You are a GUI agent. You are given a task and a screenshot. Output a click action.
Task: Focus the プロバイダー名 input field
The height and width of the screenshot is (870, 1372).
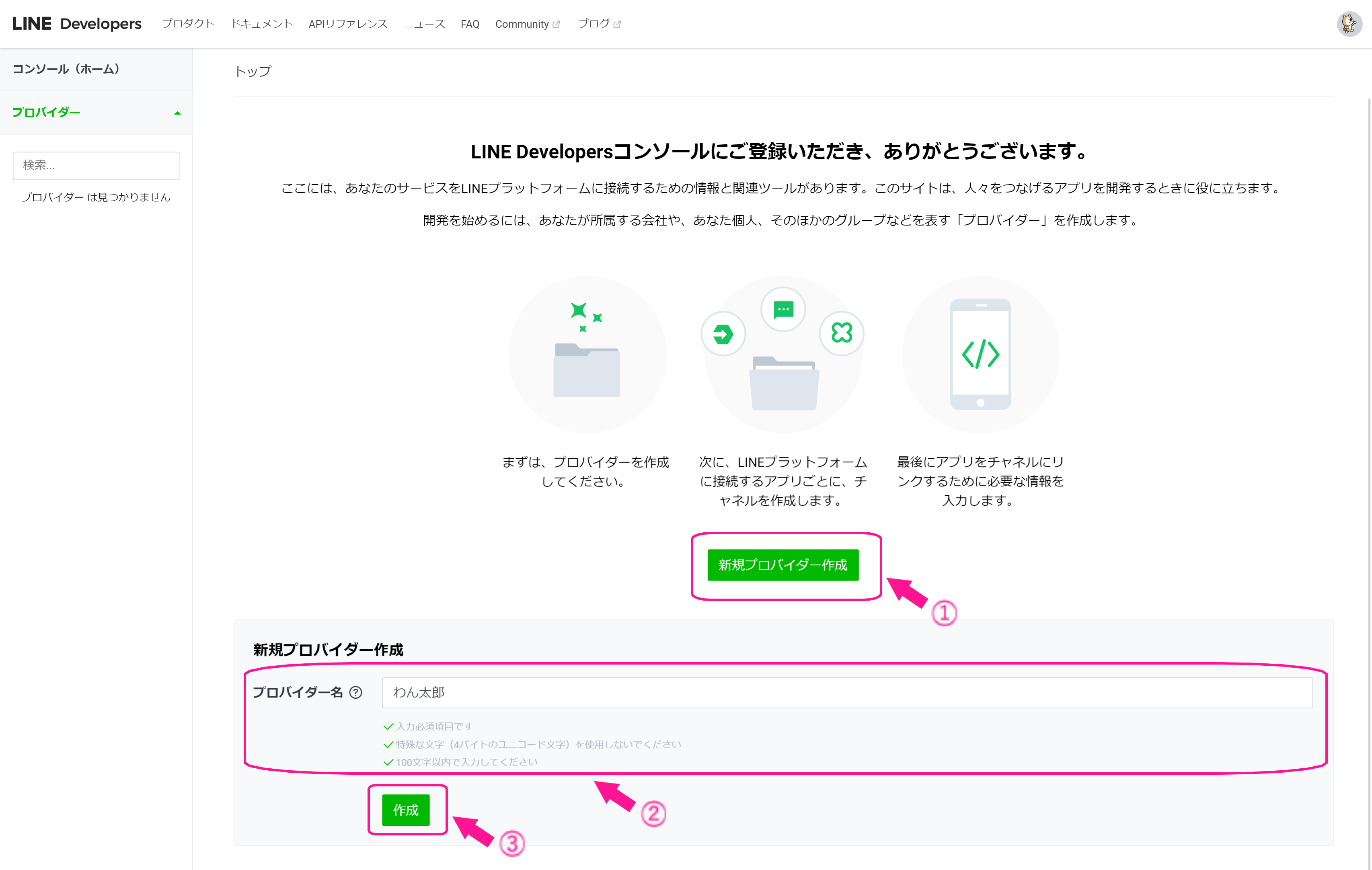click(x=847, y=692)
